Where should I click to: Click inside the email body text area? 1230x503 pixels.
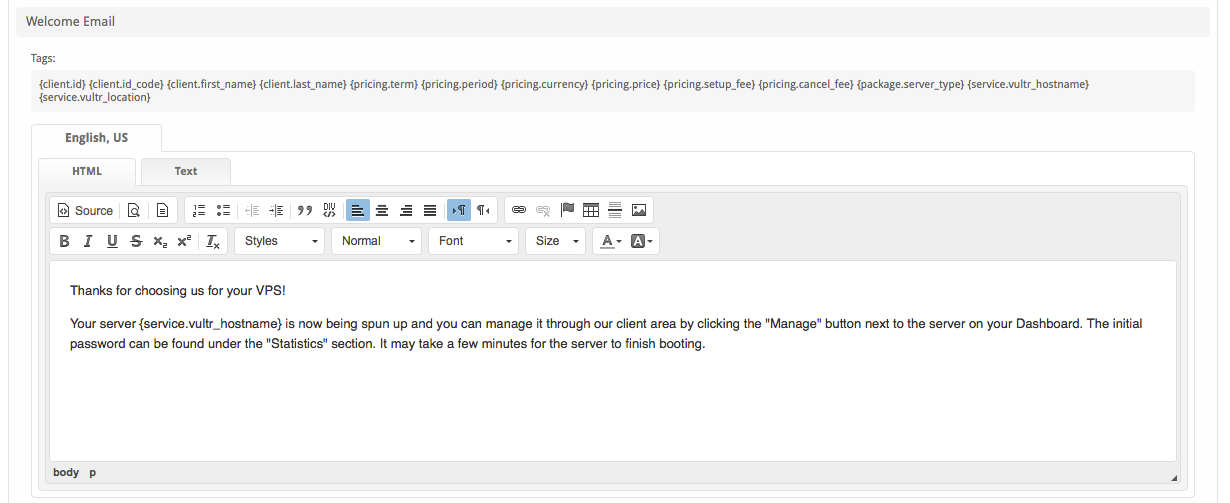coord(612,400)
